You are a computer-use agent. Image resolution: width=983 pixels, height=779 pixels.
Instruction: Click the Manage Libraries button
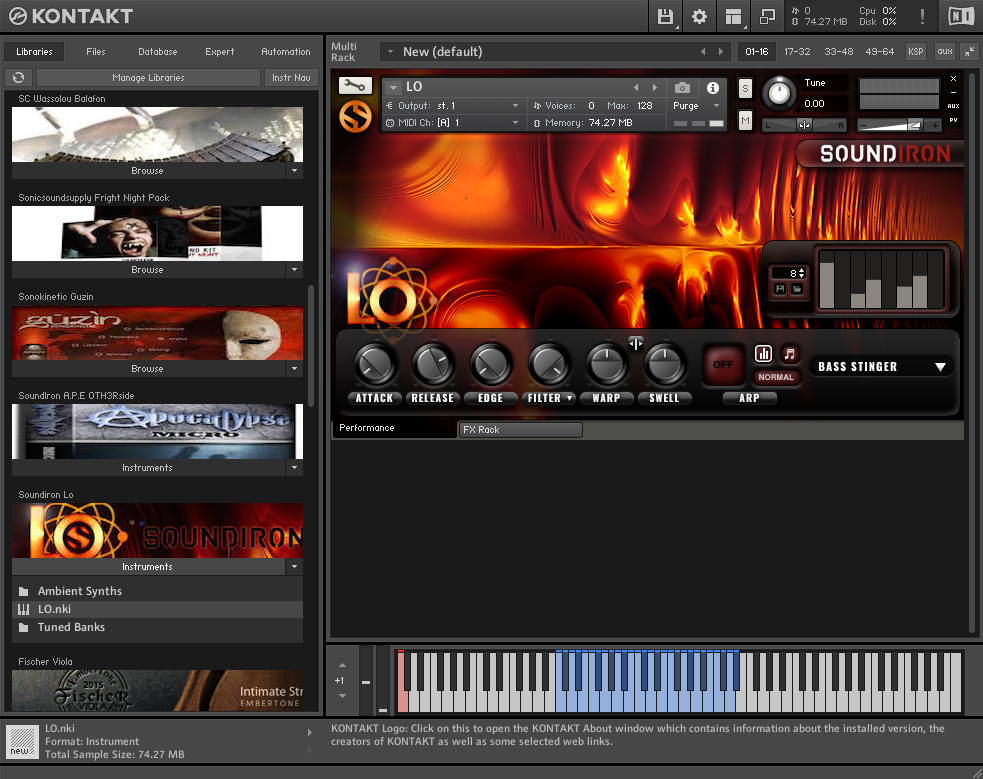pyautogui.click(x=149, y=77)
